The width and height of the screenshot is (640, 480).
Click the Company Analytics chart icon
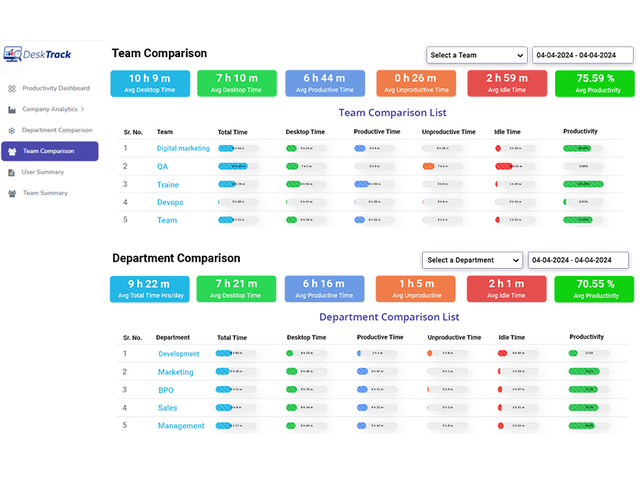pyautogui.click(x=11, y=109)
